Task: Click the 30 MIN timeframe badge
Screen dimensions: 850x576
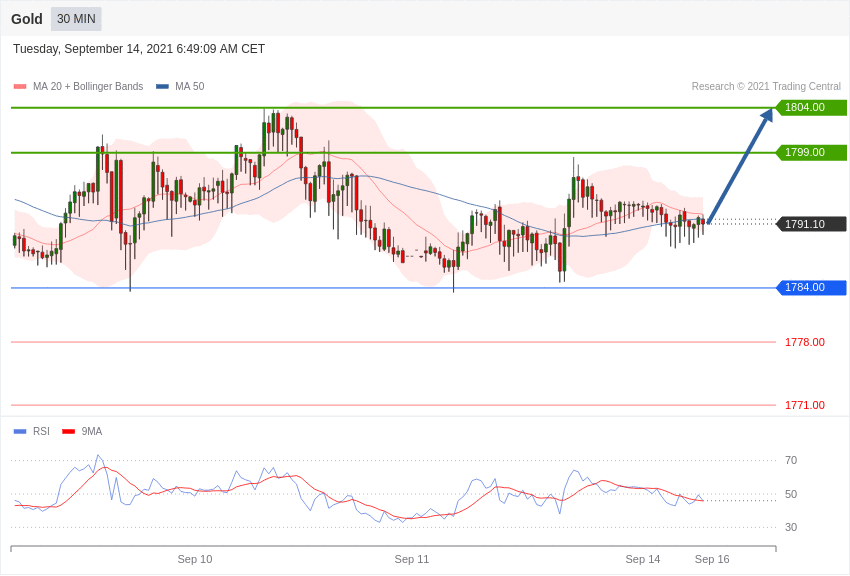Action: [76, 19]
